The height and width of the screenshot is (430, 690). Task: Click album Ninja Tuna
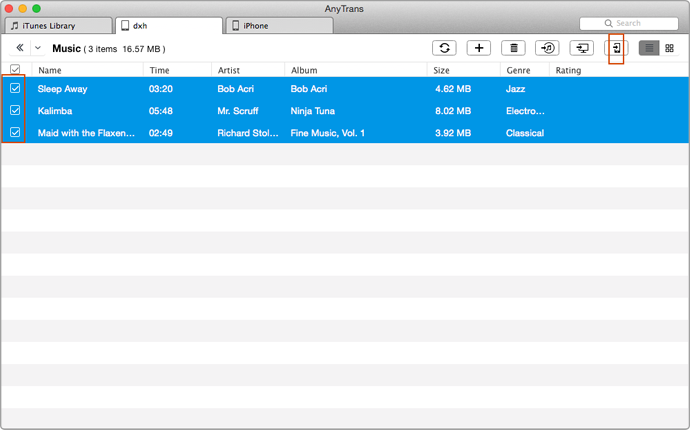click(312, 111)
